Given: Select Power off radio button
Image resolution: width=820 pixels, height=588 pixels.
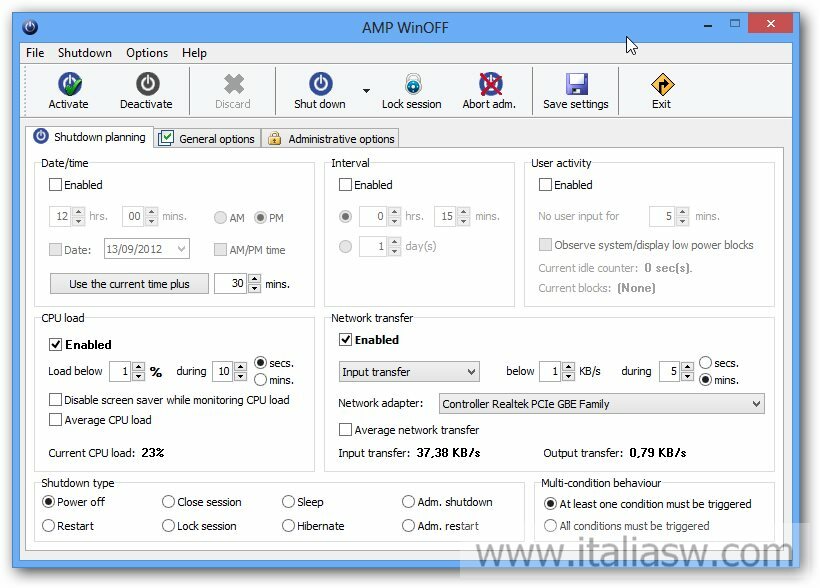Looking at the screenshot, I should coord(48,502).
